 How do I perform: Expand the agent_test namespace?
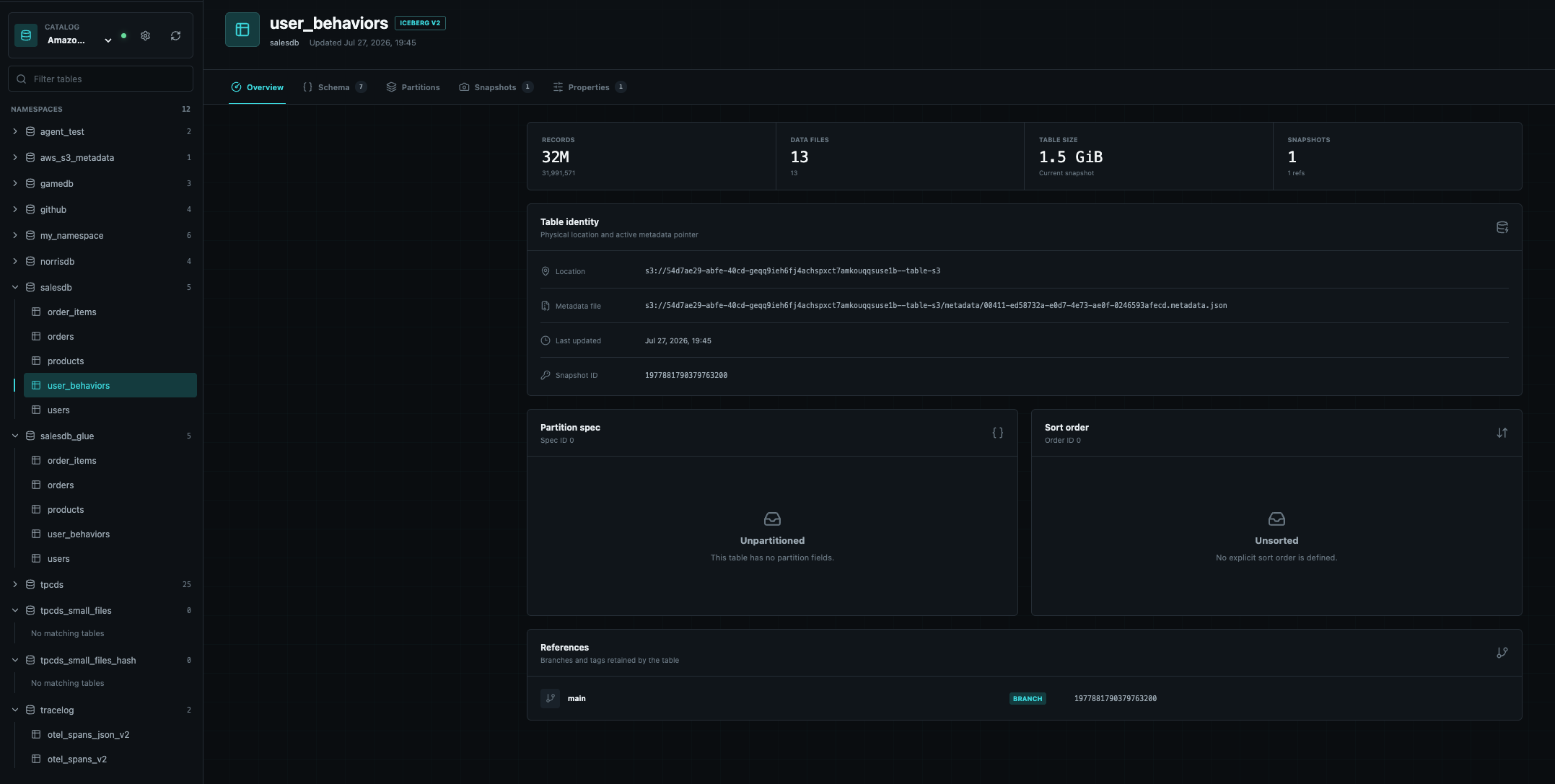click(x=15, y=131)
